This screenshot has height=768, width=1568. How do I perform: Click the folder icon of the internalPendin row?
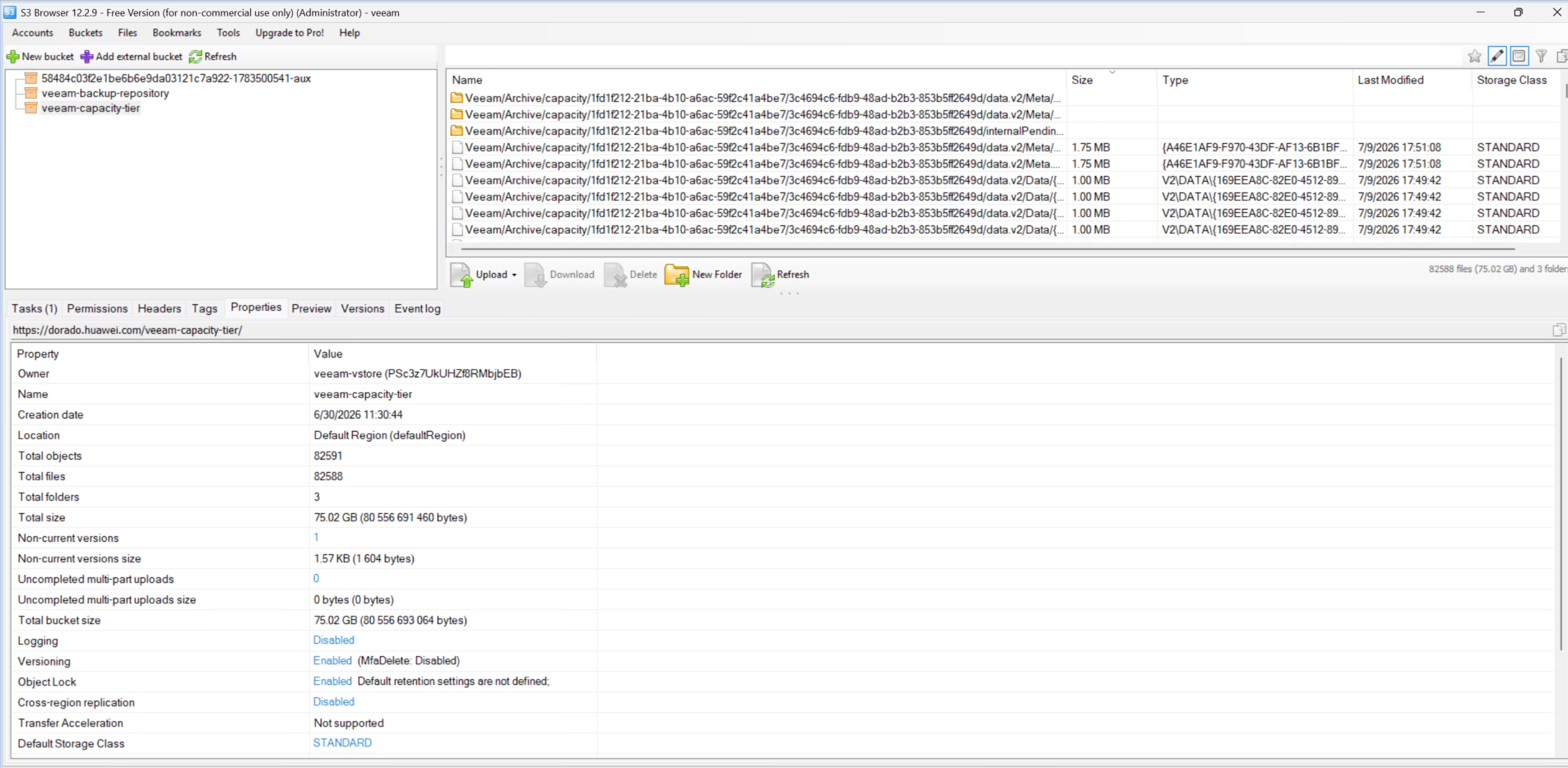457,131
